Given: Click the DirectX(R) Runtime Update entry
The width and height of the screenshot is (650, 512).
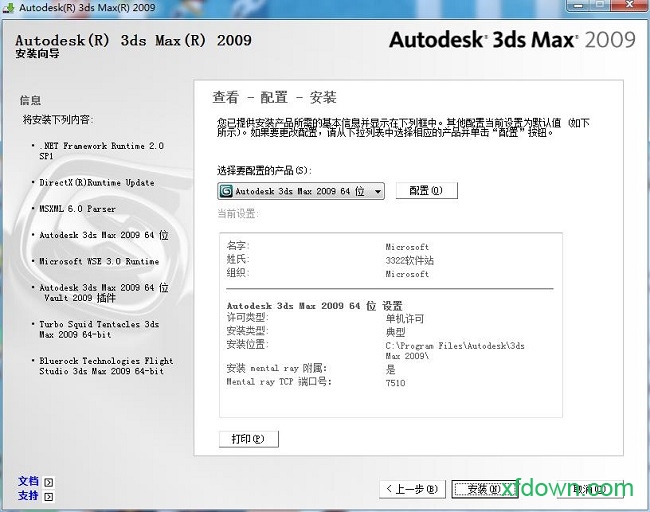Looking at the screenshot, I should pyautogui.click(x=96, y=183).
